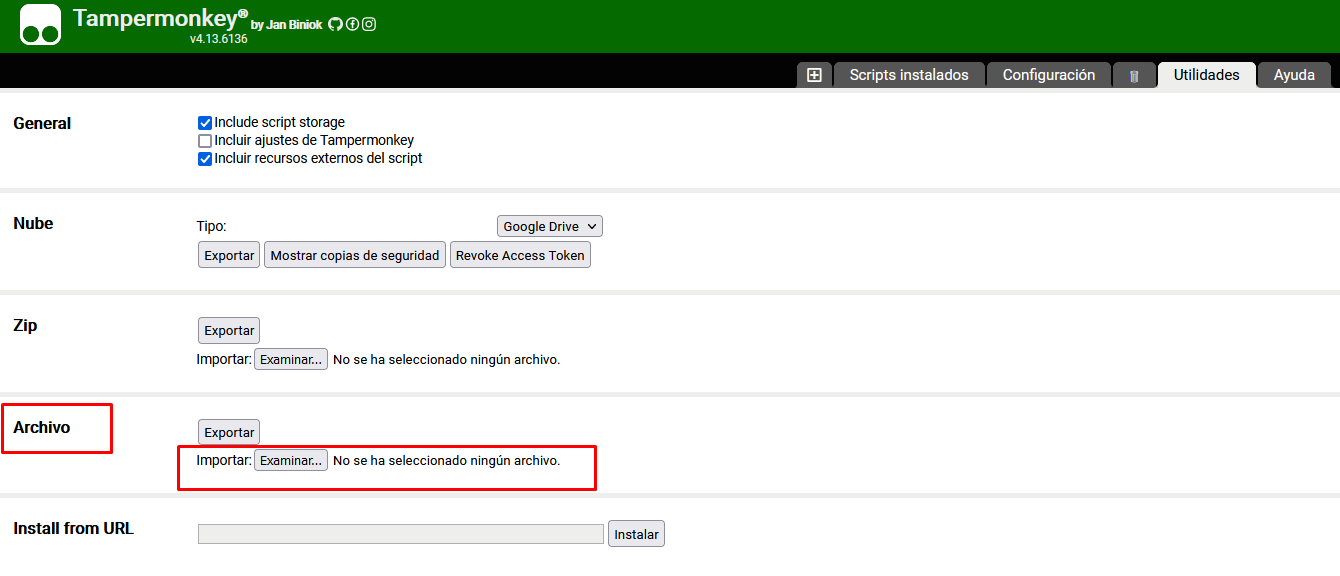Click the Tampermonkey logo icon
This screenshot has width=1340, height=576.
point(40,26)
